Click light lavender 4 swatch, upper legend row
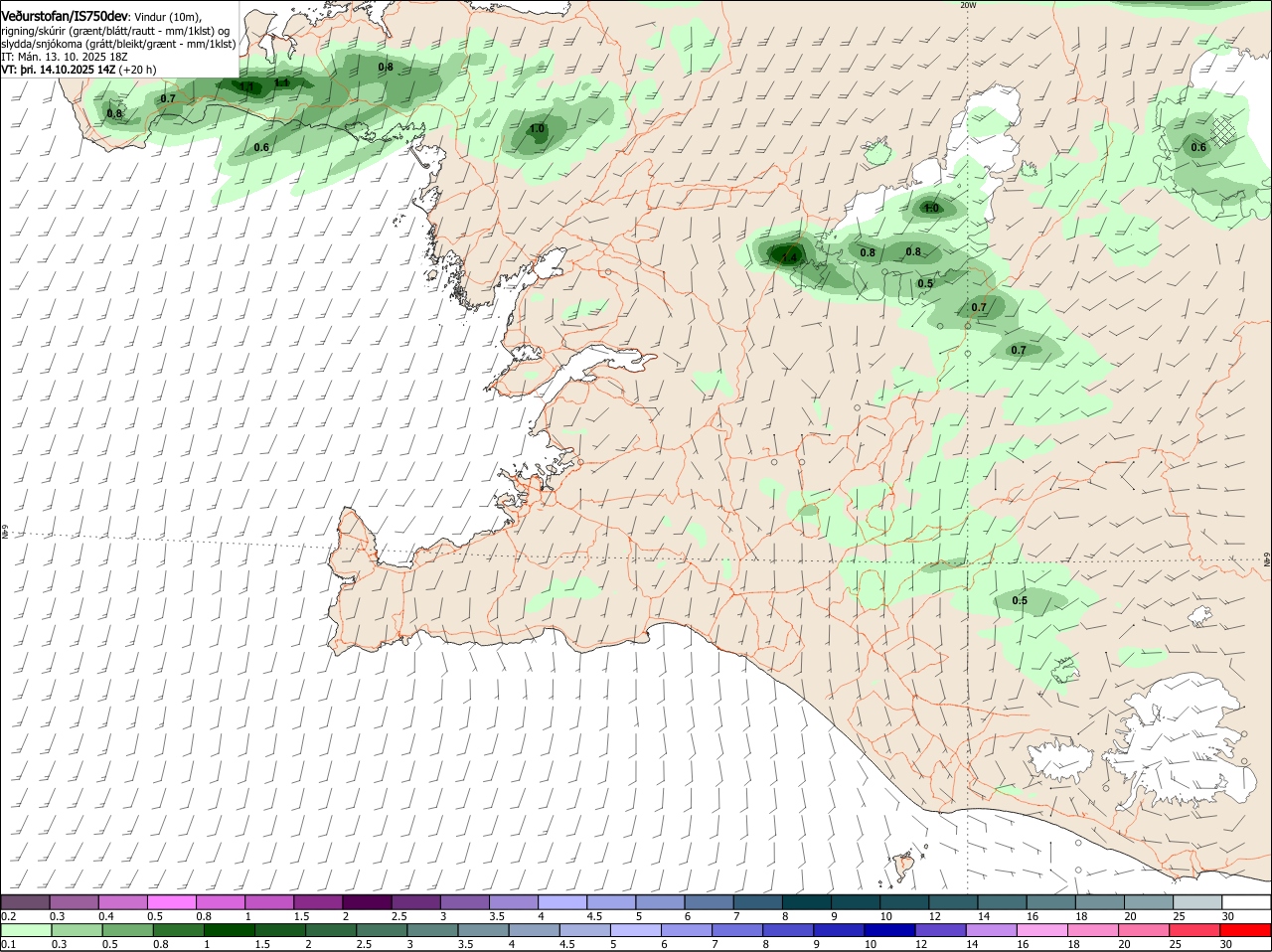 [561, 901]
